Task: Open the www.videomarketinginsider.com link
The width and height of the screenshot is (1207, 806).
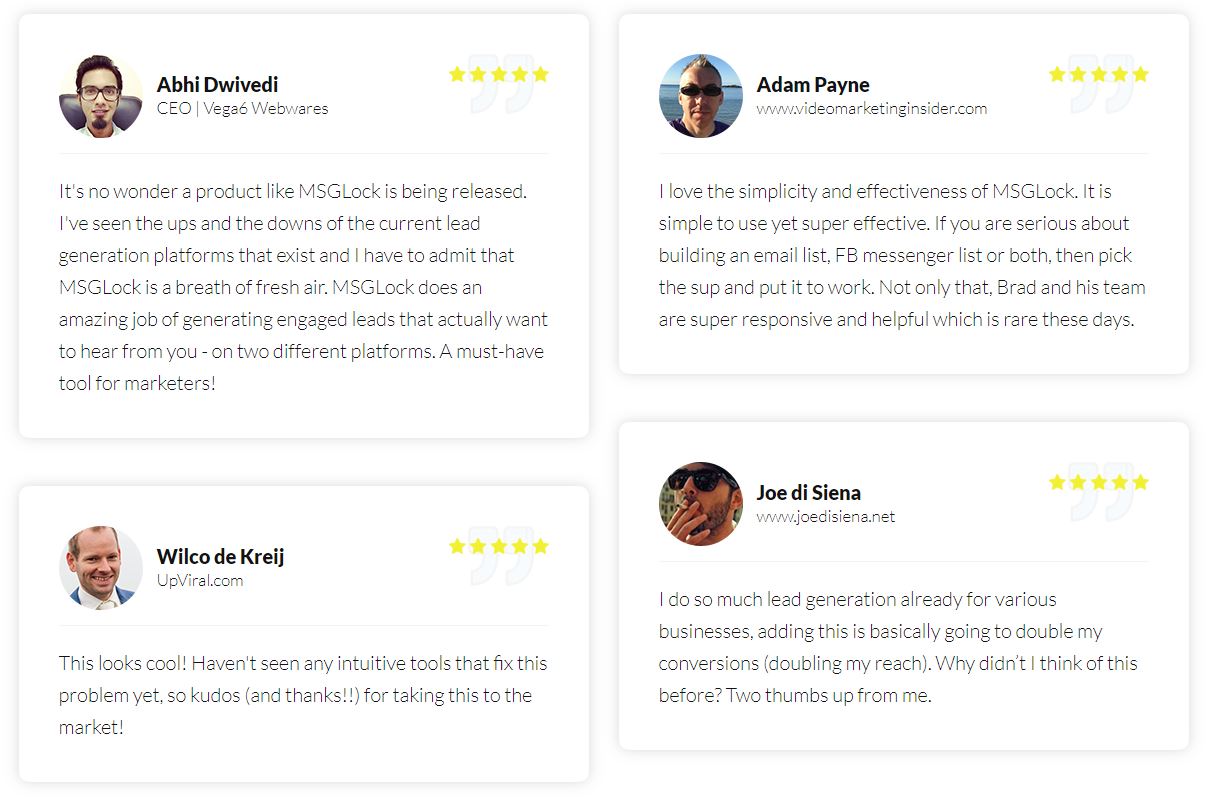Action: 872,109
